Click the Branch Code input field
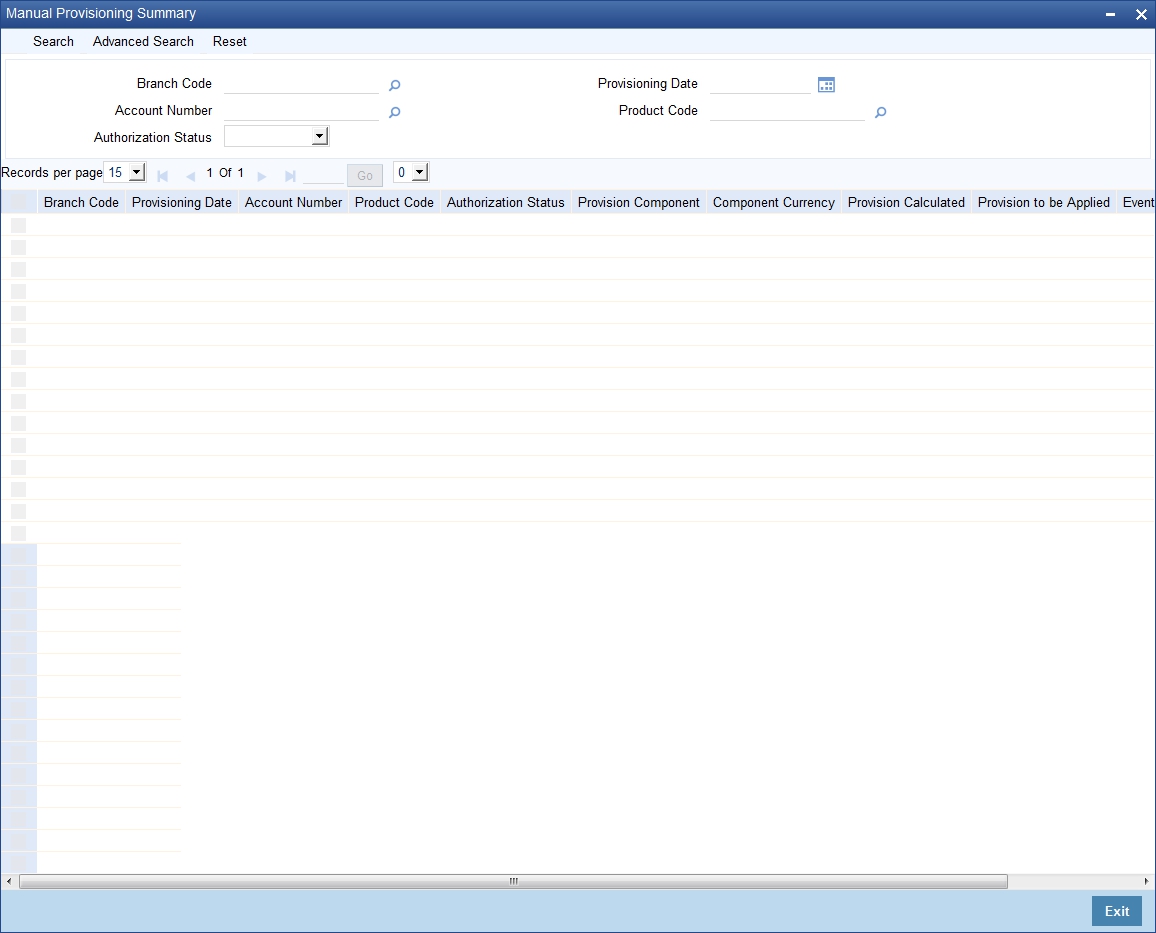The width and height of the screenshot is (1156, 933). (302, 84)
